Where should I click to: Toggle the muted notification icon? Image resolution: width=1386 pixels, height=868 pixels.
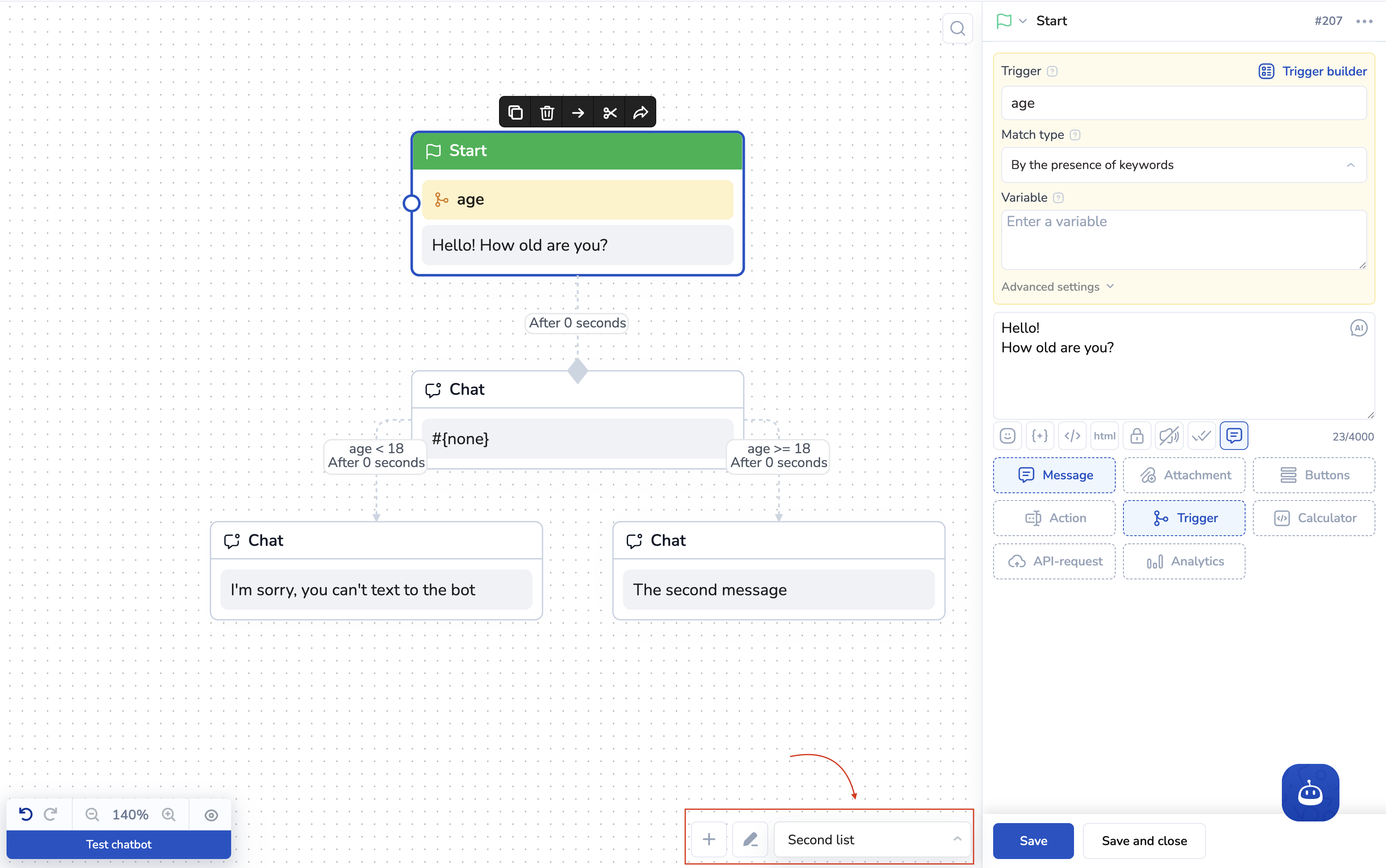point(1168,436)
